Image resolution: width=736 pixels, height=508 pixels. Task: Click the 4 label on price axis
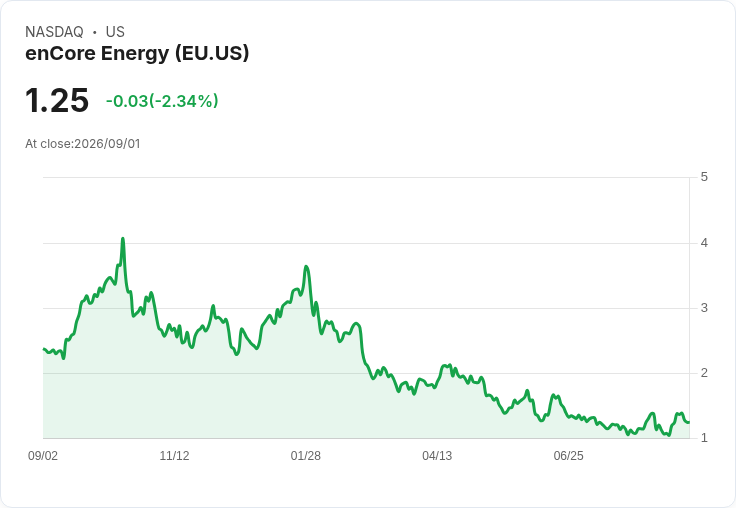coord(704,243)
